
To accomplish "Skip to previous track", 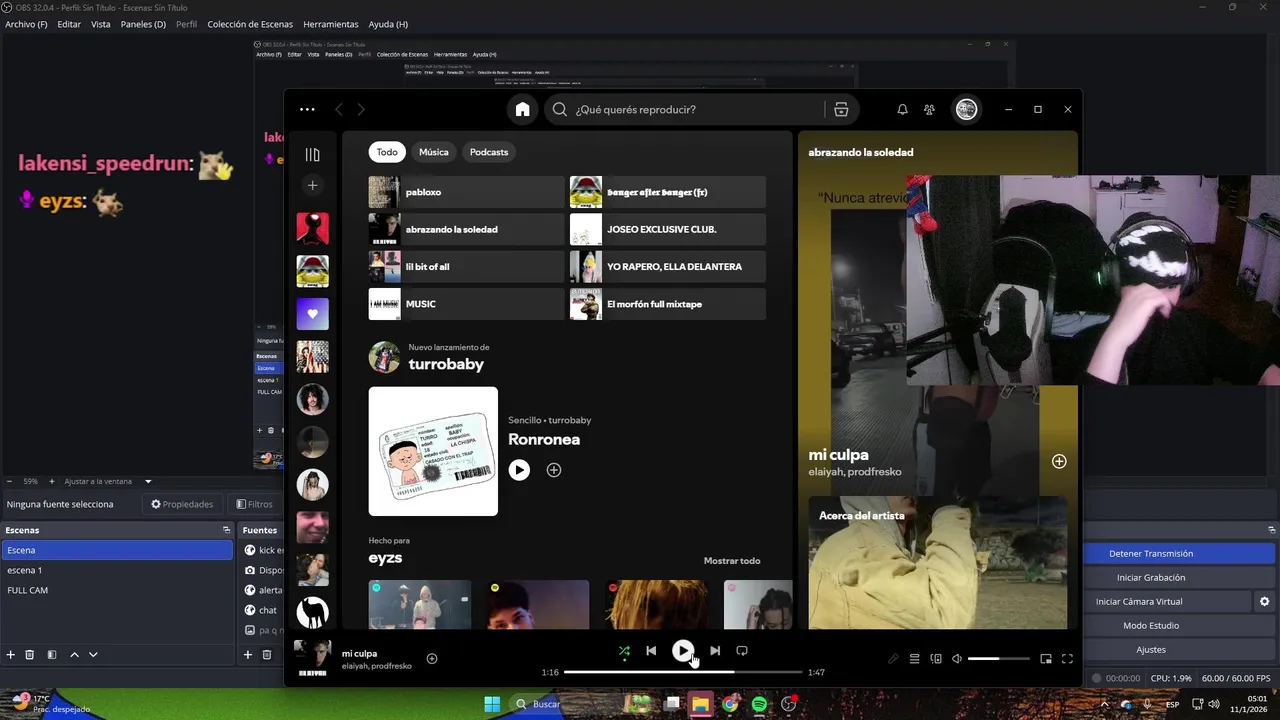I will click(651, 651).
